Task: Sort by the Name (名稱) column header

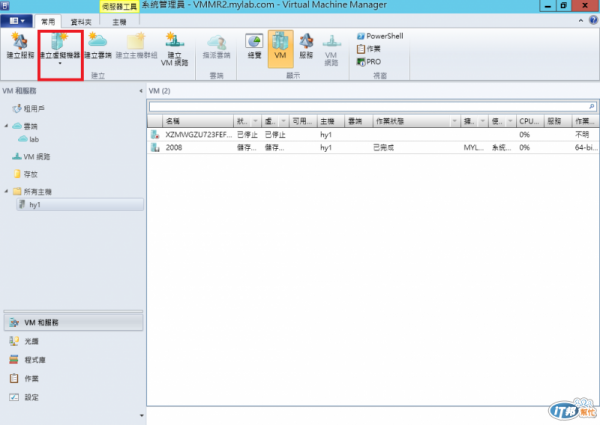Action: [198, 121]
